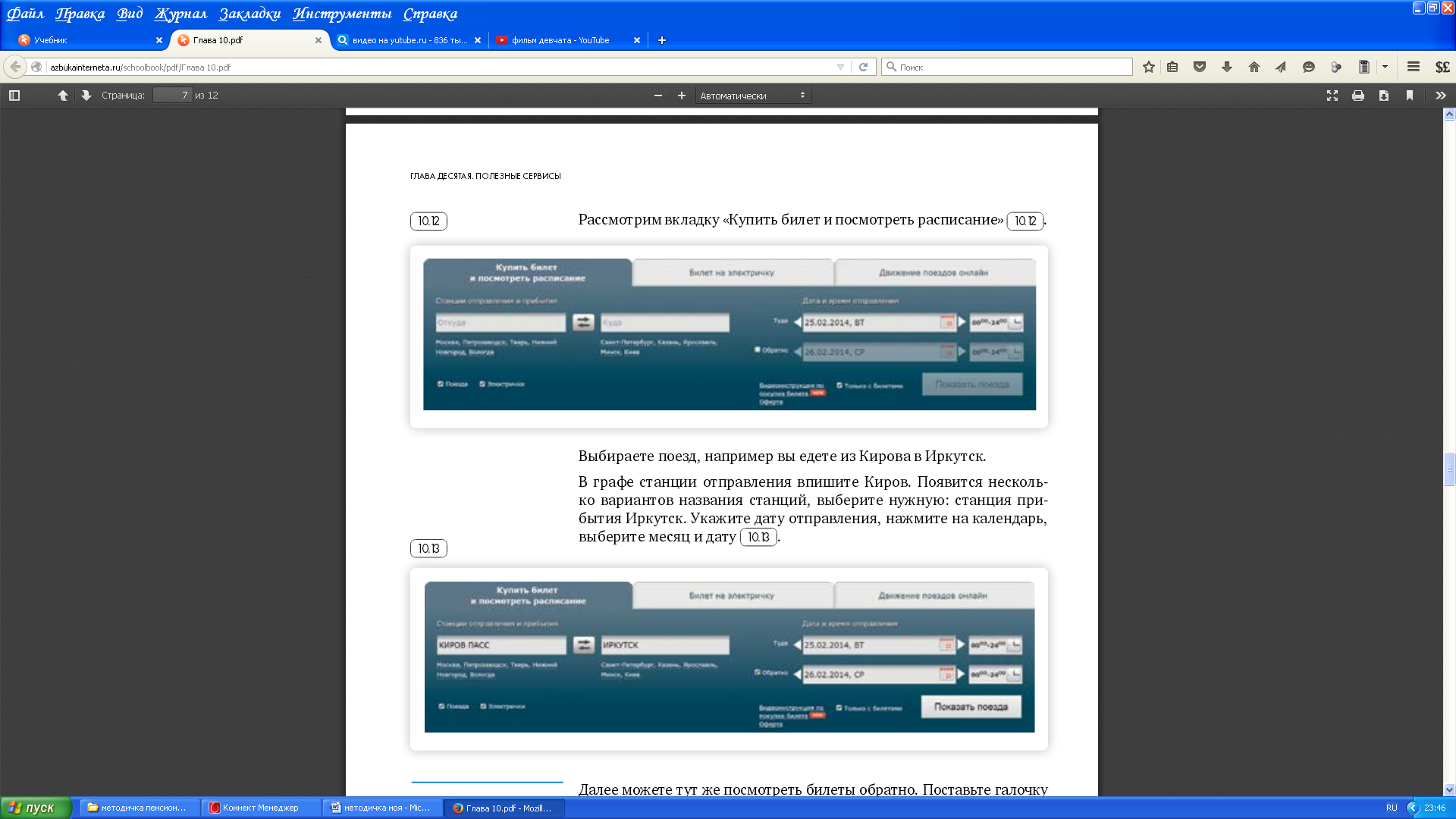Open the Firefox hamburger menu
This screenshot has width=1456, height=819.
pos(1414,67)
